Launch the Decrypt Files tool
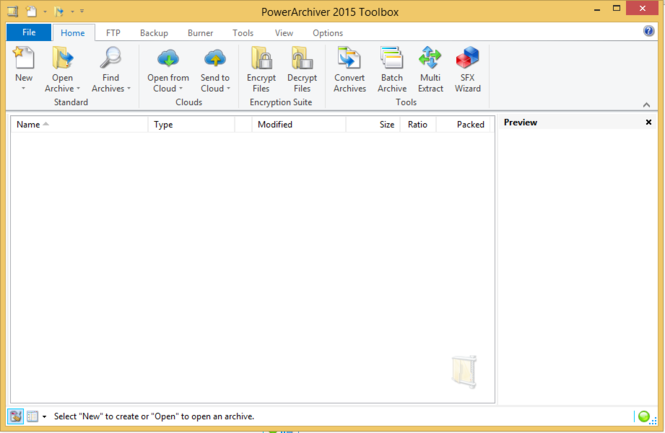The width and height of the screenshot is (665, 433). 302,70
